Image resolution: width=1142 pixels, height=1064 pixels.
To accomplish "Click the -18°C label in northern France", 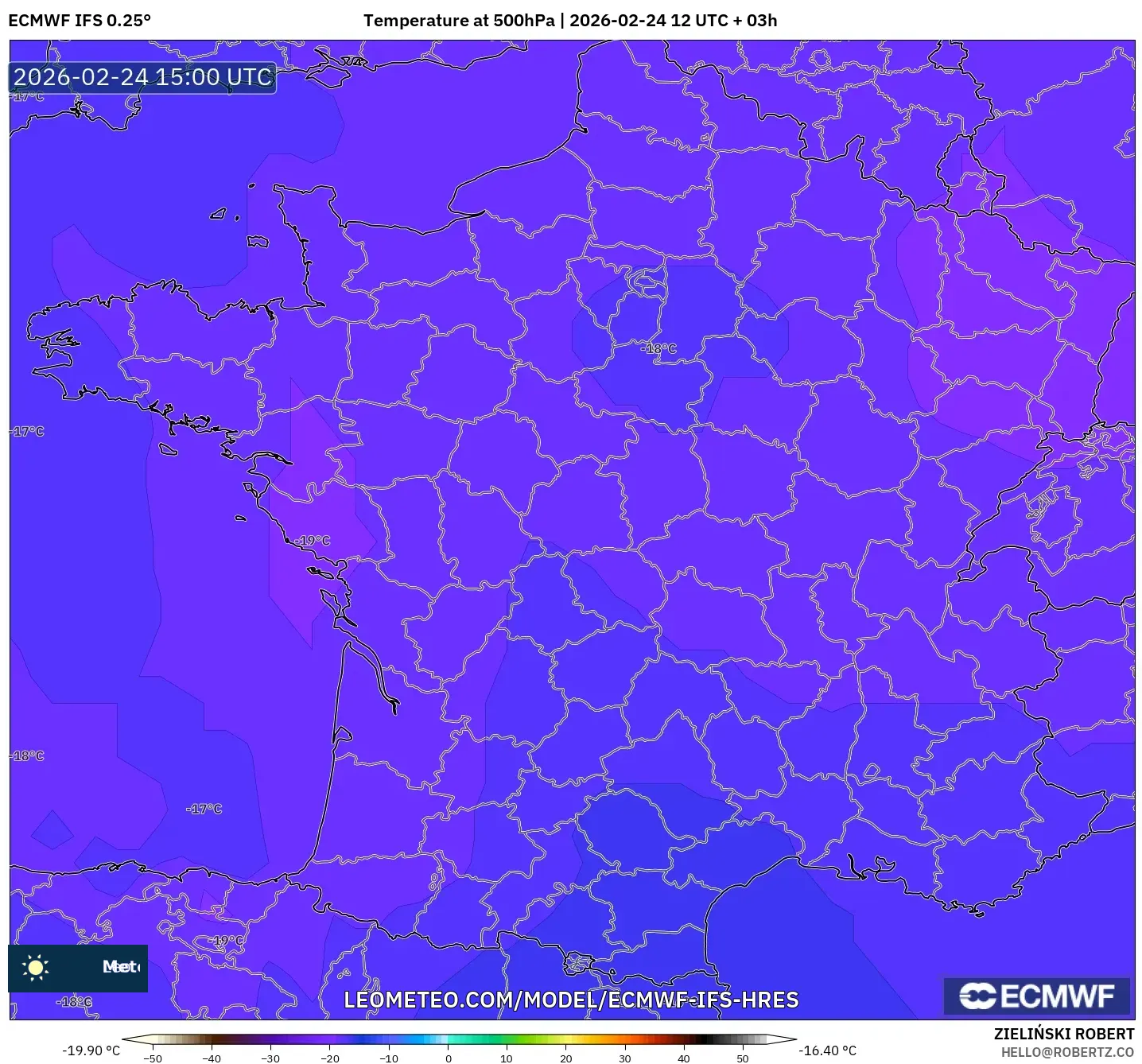I will 658,349.
